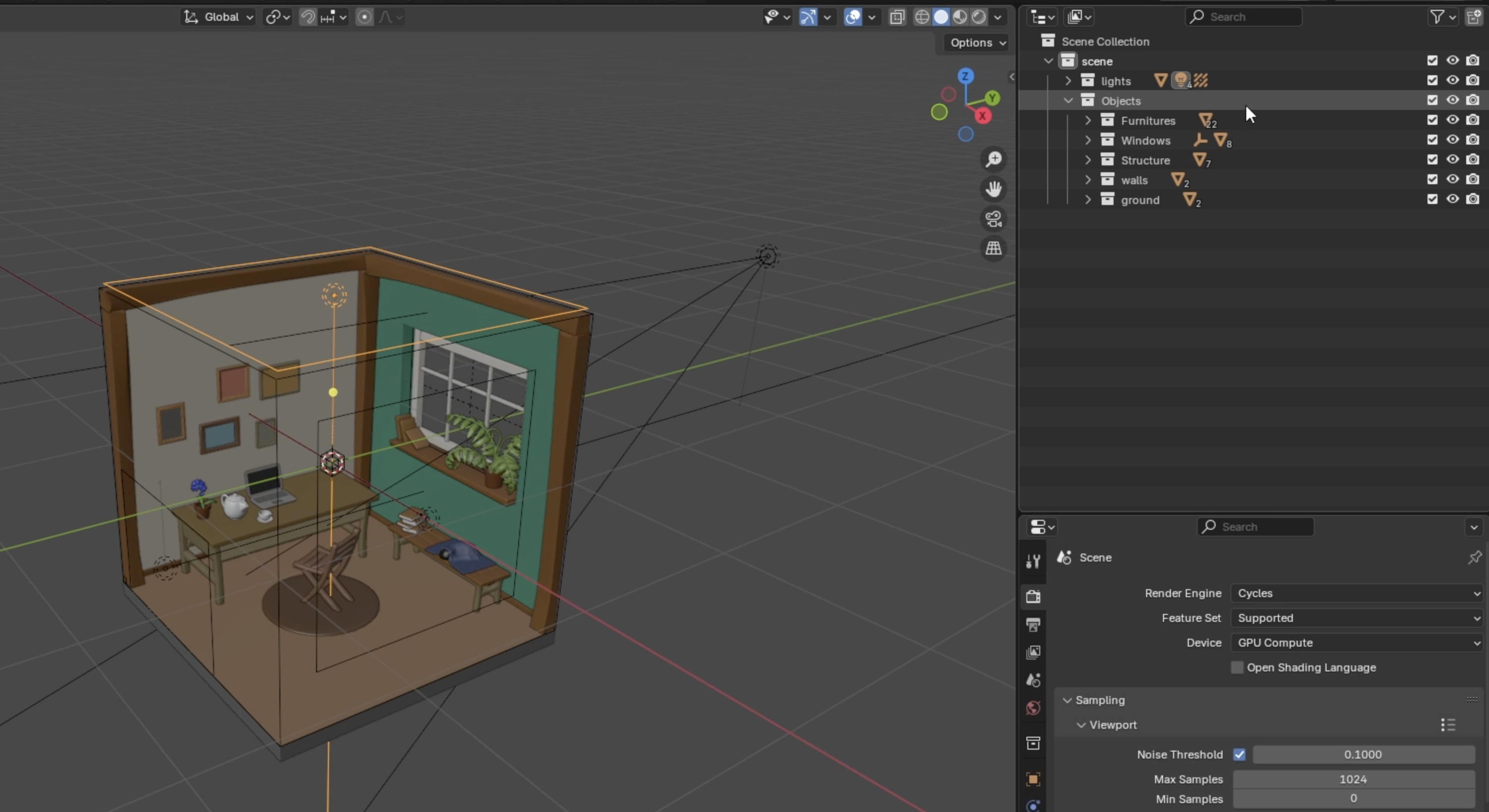Open the World properties tab icon
The image size is (1489, 812).
coord(1033,708)
